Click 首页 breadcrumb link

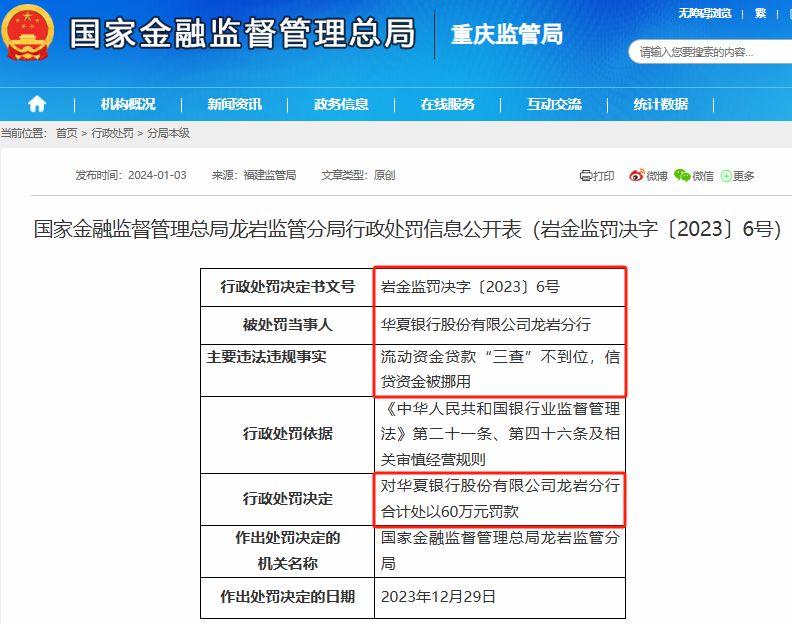67,133
